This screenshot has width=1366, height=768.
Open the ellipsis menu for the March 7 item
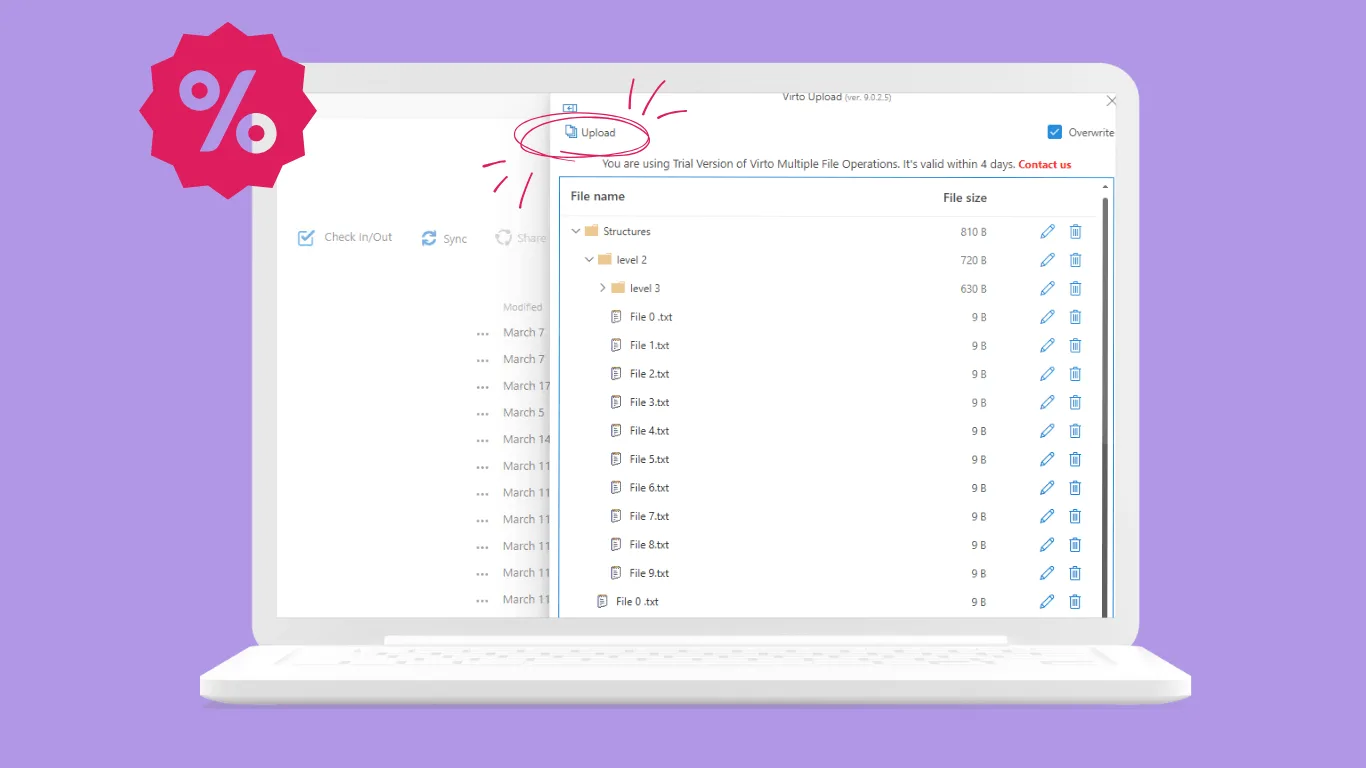482,333
